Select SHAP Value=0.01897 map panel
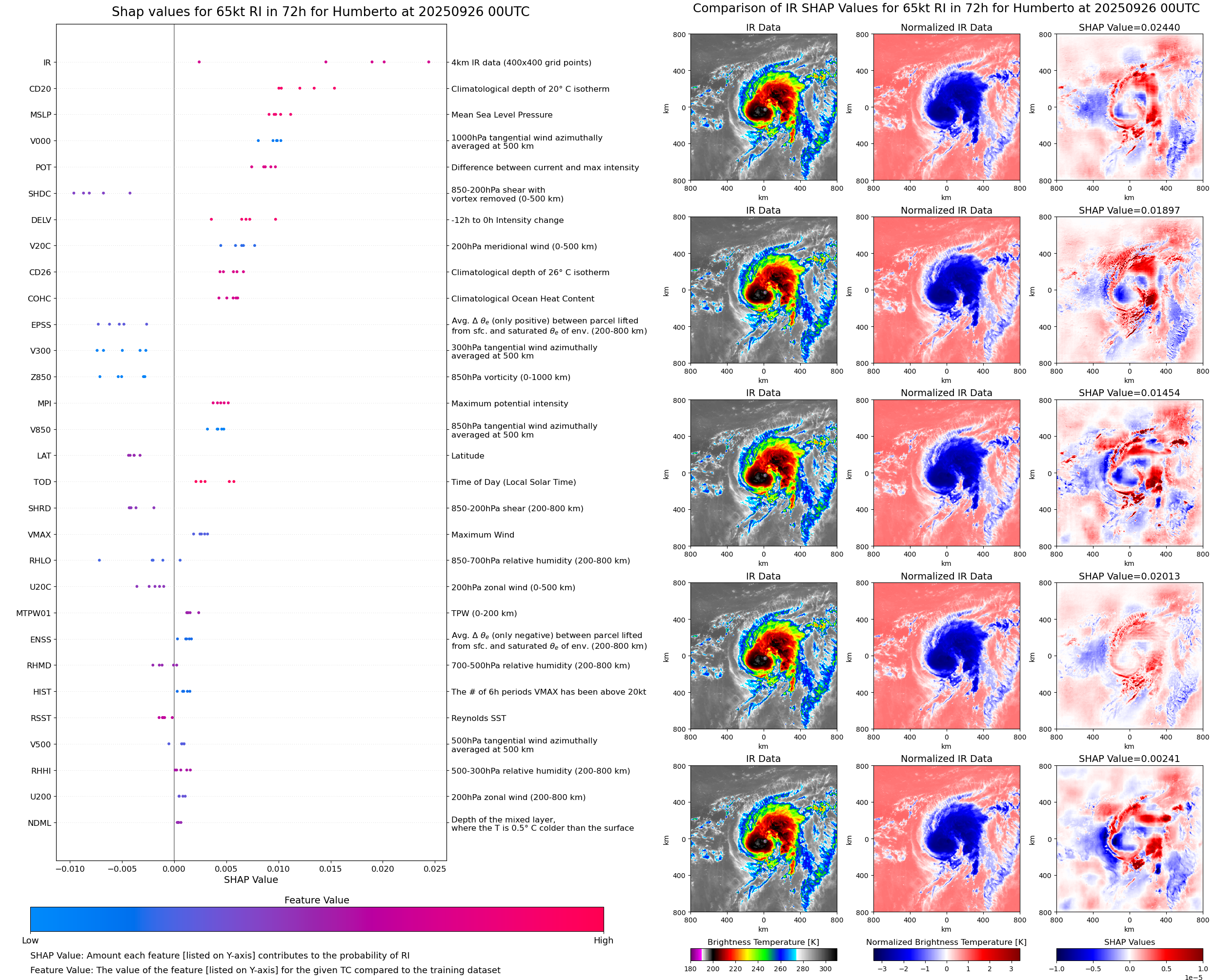This screenshot has width=1215, height=980. click(x=1129, y=290)
